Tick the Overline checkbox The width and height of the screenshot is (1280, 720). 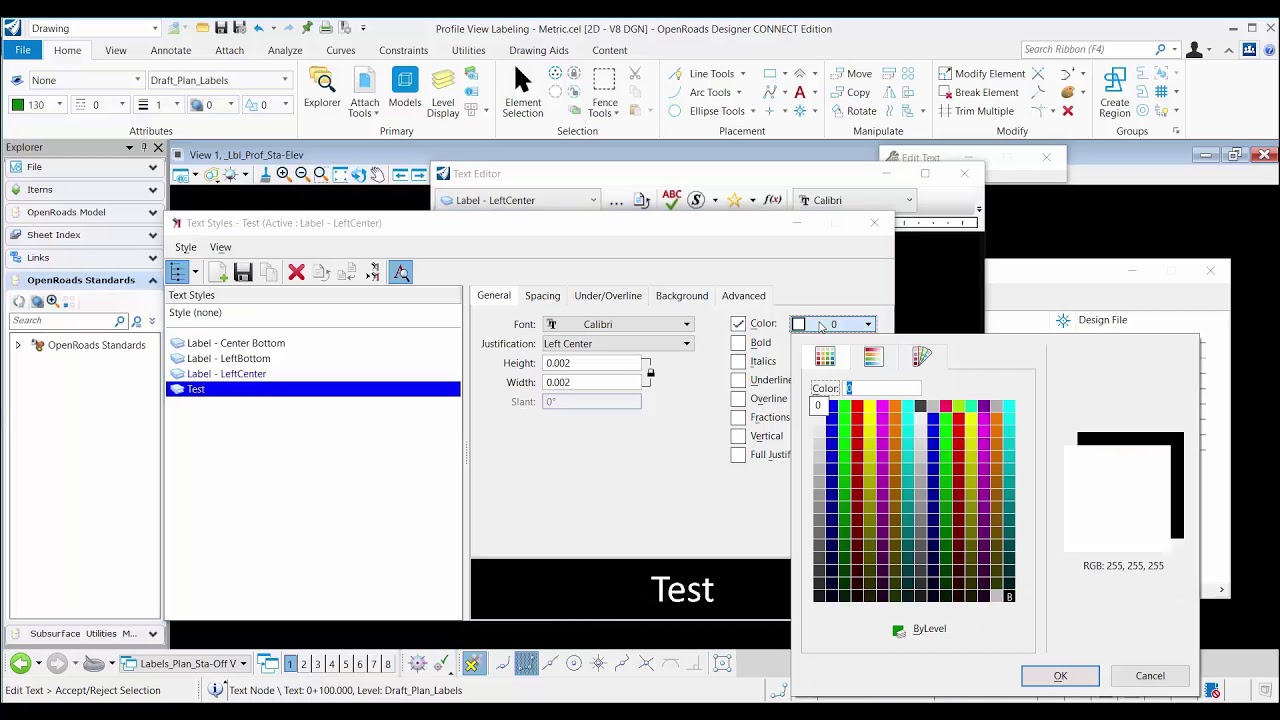[738, 398]
